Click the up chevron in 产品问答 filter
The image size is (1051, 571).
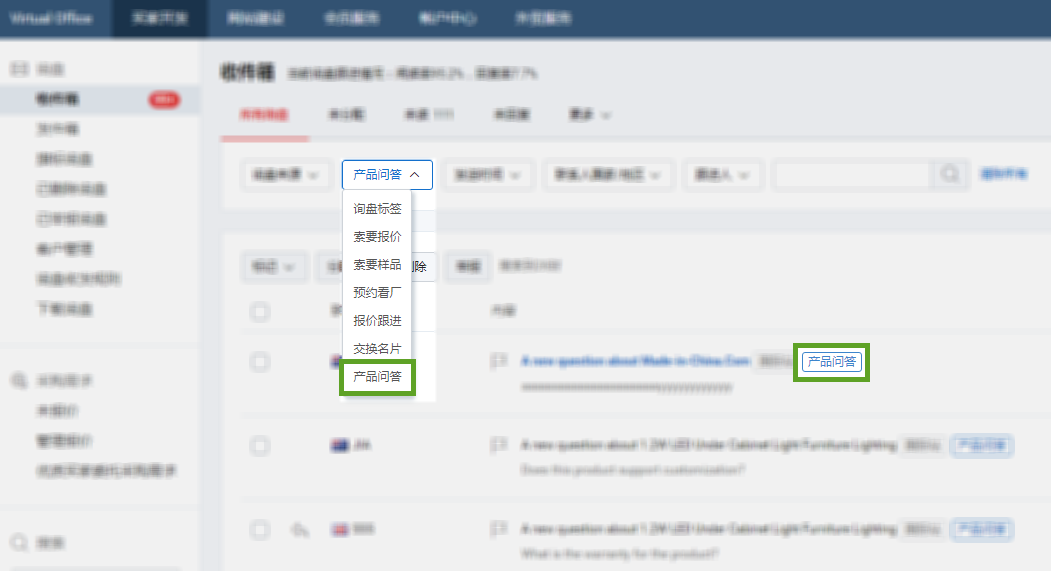pyautogui.click(x=415, y=175)
